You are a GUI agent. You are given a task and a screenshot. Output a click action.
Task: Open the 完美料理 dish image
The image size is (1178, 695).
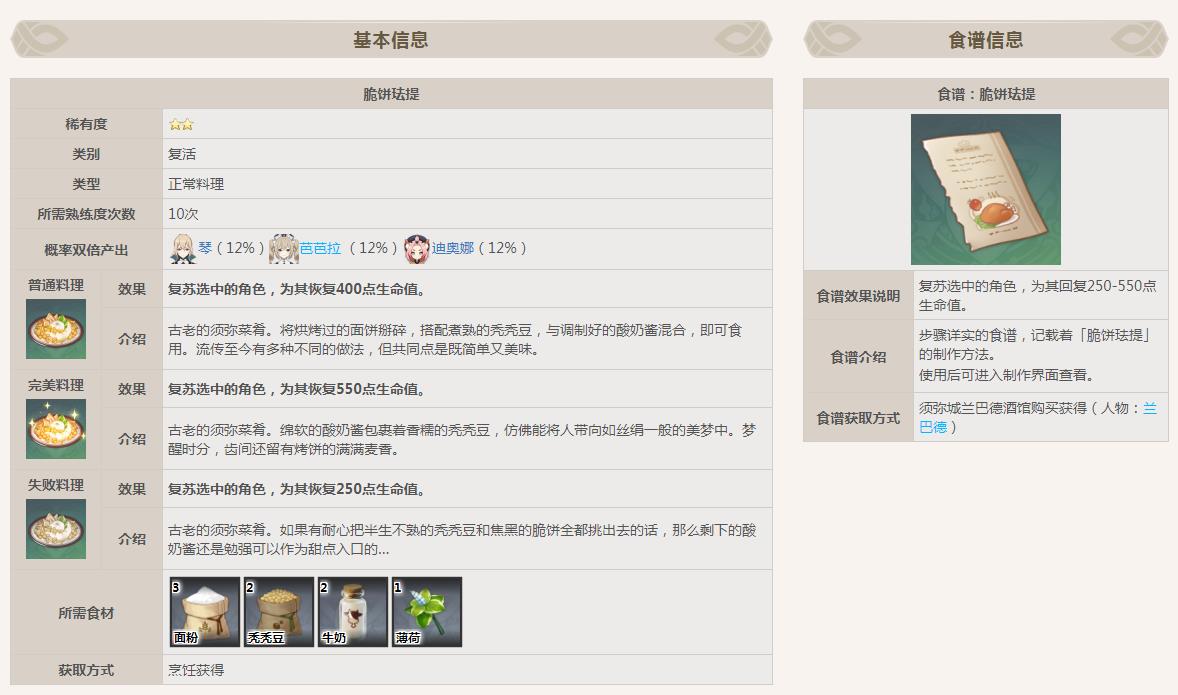(x=56, y=429)
